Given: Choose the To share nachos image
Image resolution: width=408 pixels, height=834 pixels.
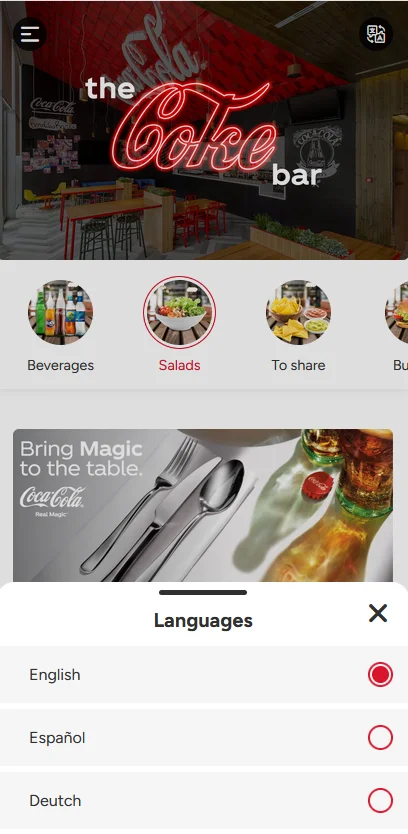Looking at the screenshot, I should tap(298, 312).
